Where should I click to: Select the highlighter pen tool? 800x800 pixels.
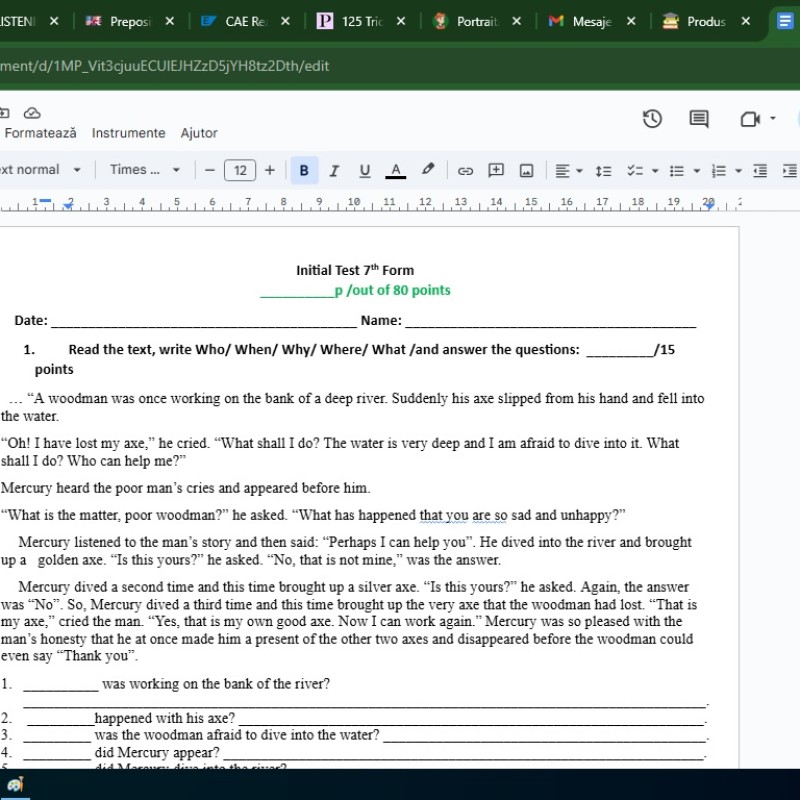pos(428,170)
